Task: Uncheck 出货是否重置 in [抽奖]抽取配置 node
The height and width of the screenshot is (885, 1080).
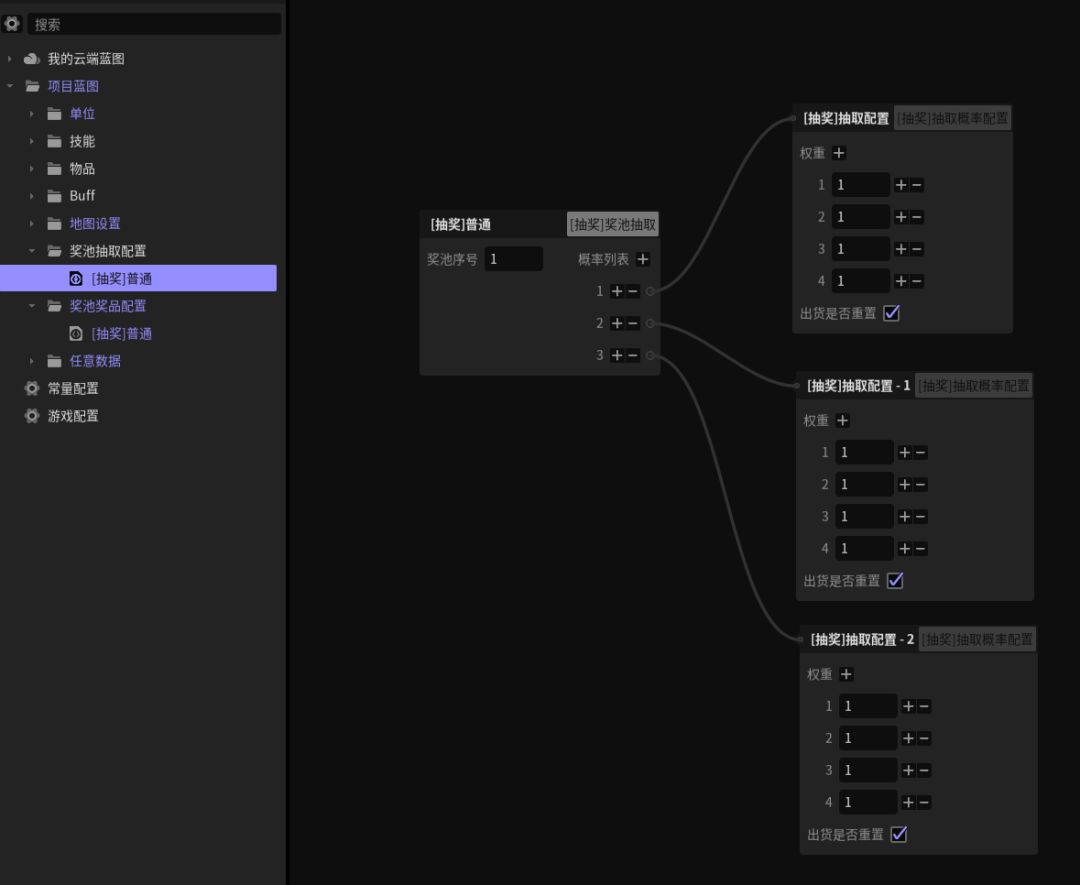Action: coord(892,313)
